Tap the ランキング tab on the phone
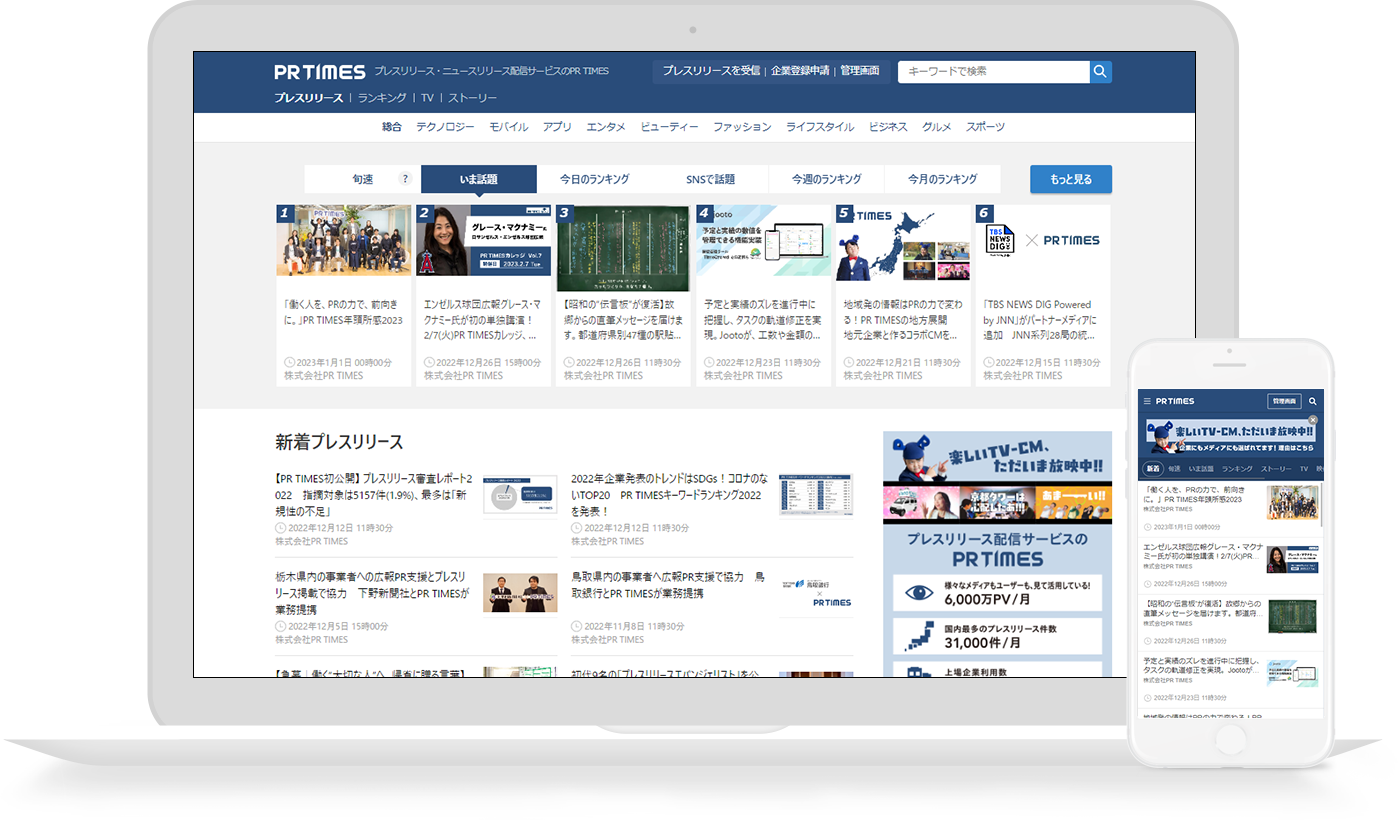 [x=1237, y=468]
